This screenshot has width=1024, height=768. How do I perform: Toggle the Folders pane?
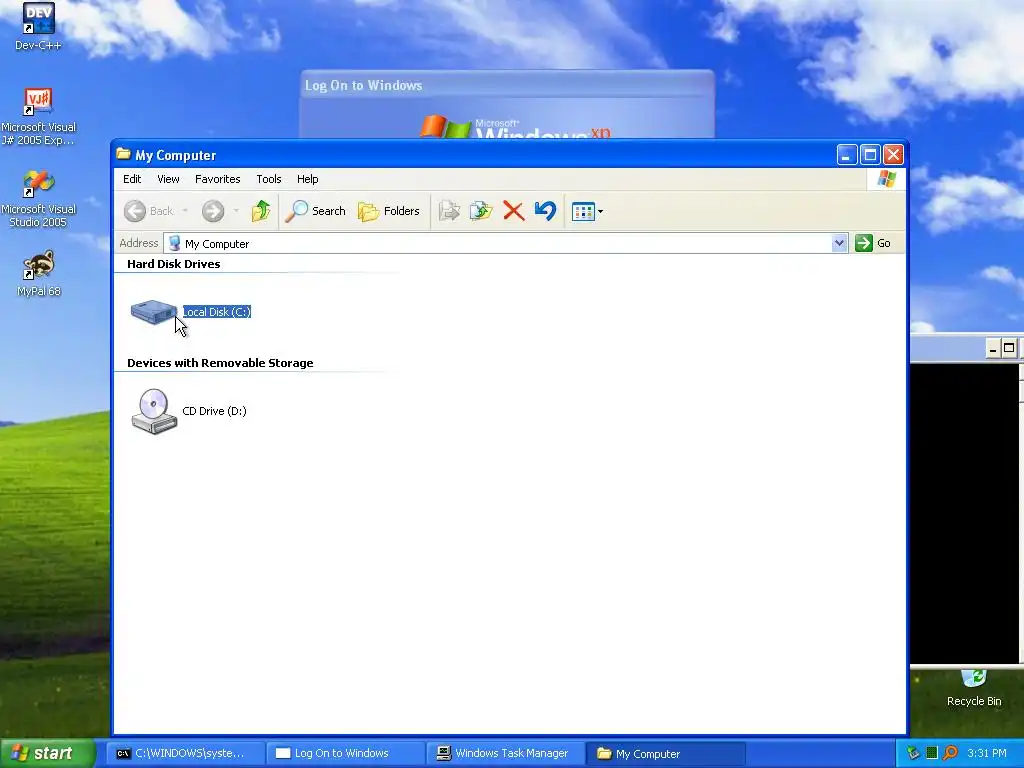pyautogui.click(x=389, y=211)
